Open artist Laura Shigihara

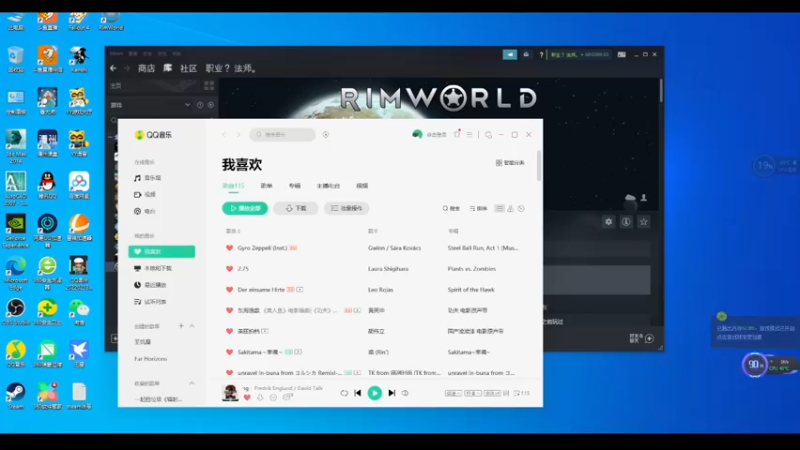pyautogui.click(x=388, y=269)
